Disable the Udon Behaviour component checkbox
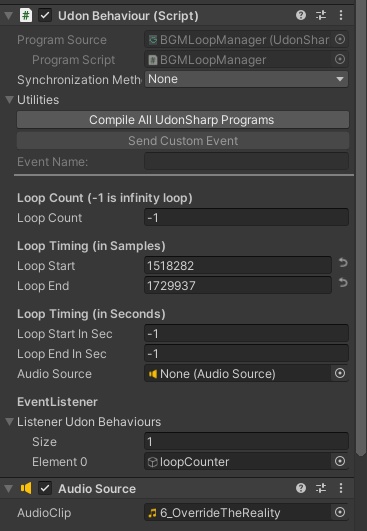Screen dimensions: 367x531 pyautogui.click(x=45, y=16)
